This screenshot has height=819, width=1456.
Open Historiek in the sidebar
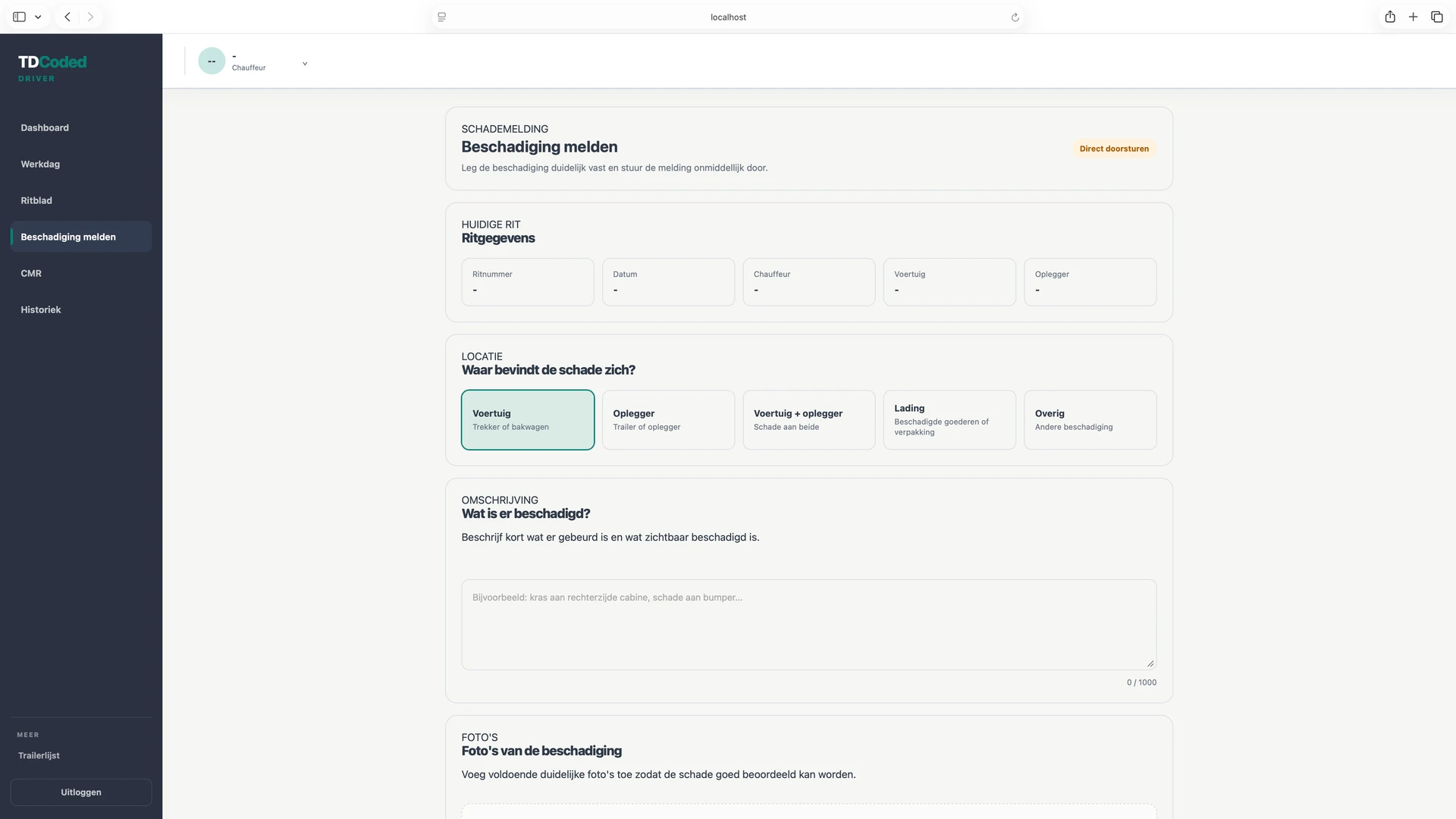[81, 309]
